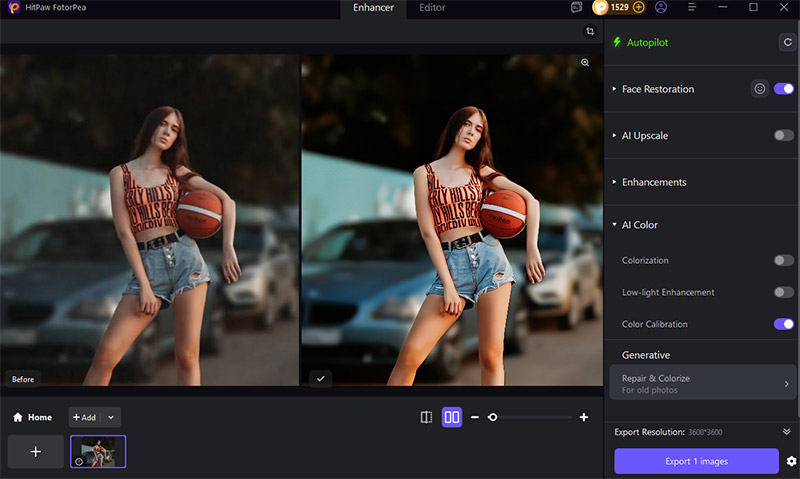Click the zoom slider handle
800x479 pixels.
click(492, 417)
